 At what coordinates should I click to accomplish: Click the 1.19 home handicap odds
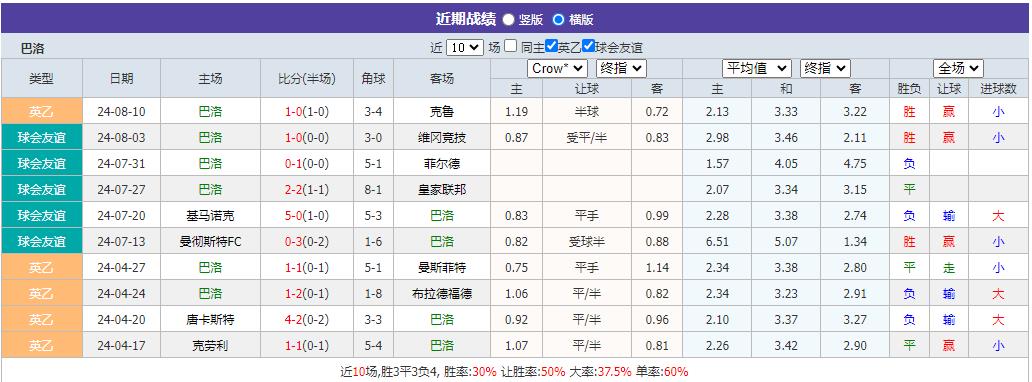point(516,112)
